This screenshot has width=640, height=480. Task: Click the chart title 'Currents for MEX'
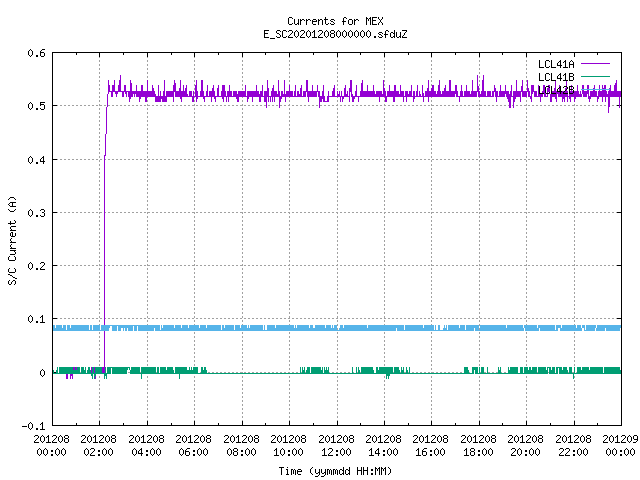335,21
